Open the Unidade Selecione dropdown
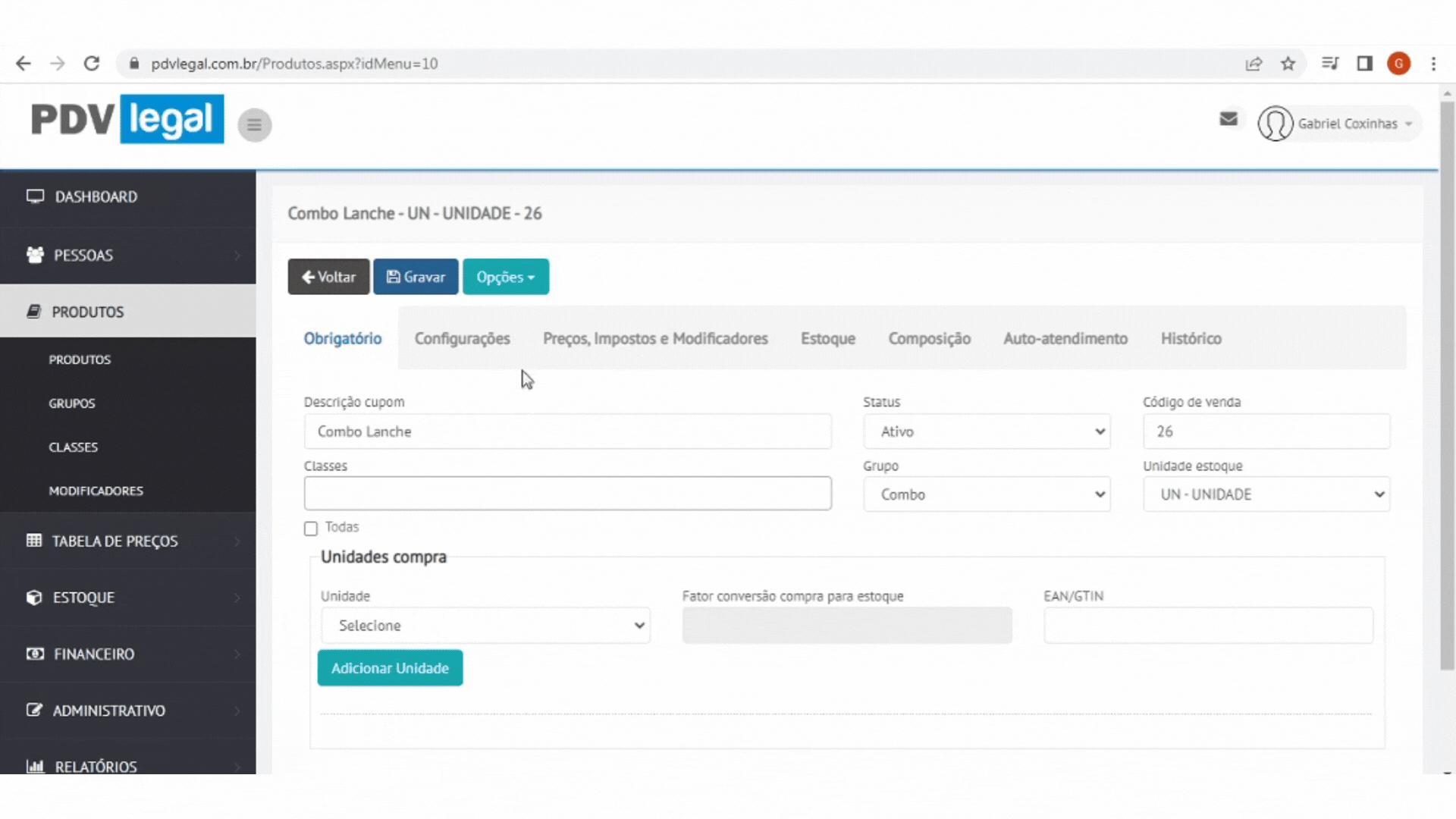1456x819 pixels. coord(485,626)
